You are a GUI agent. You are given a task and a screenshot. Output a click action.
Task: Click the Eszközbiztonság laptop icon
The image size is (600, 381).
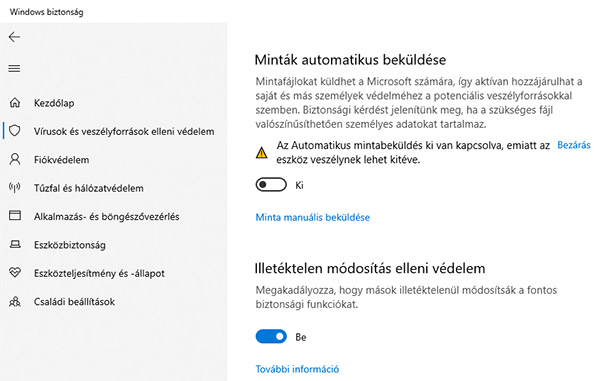[15, 244]
